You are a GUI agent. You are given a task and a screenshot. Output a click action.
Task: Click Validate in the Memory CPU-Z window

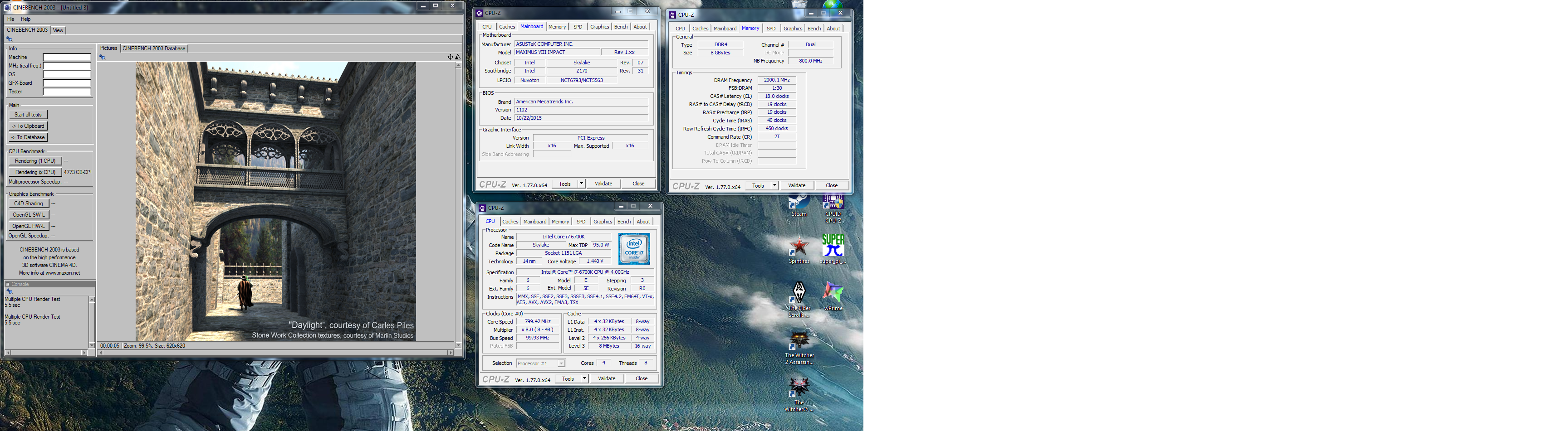pos(796,185)
